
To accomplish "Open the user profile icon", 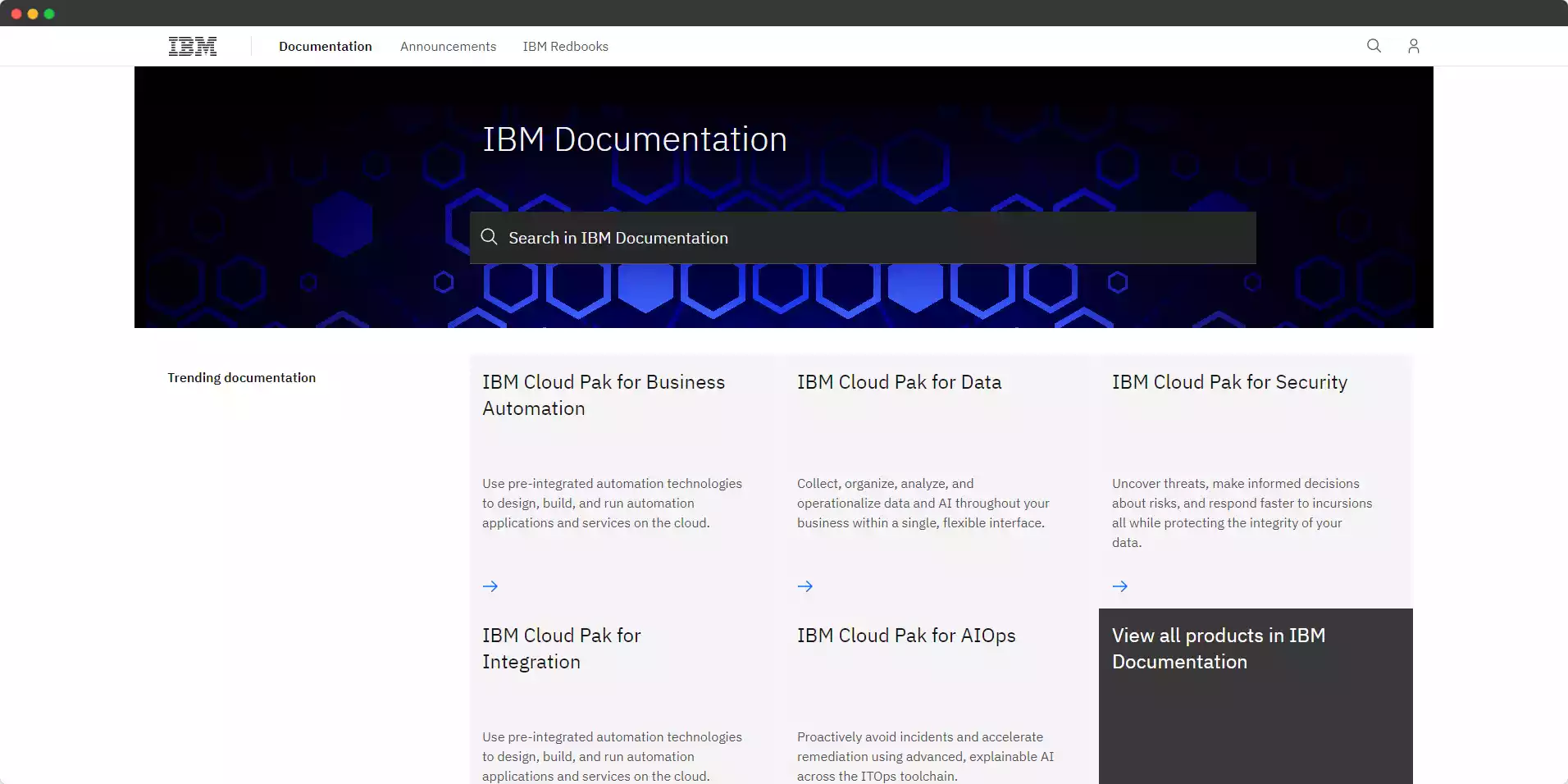I will click(1413, 46).
